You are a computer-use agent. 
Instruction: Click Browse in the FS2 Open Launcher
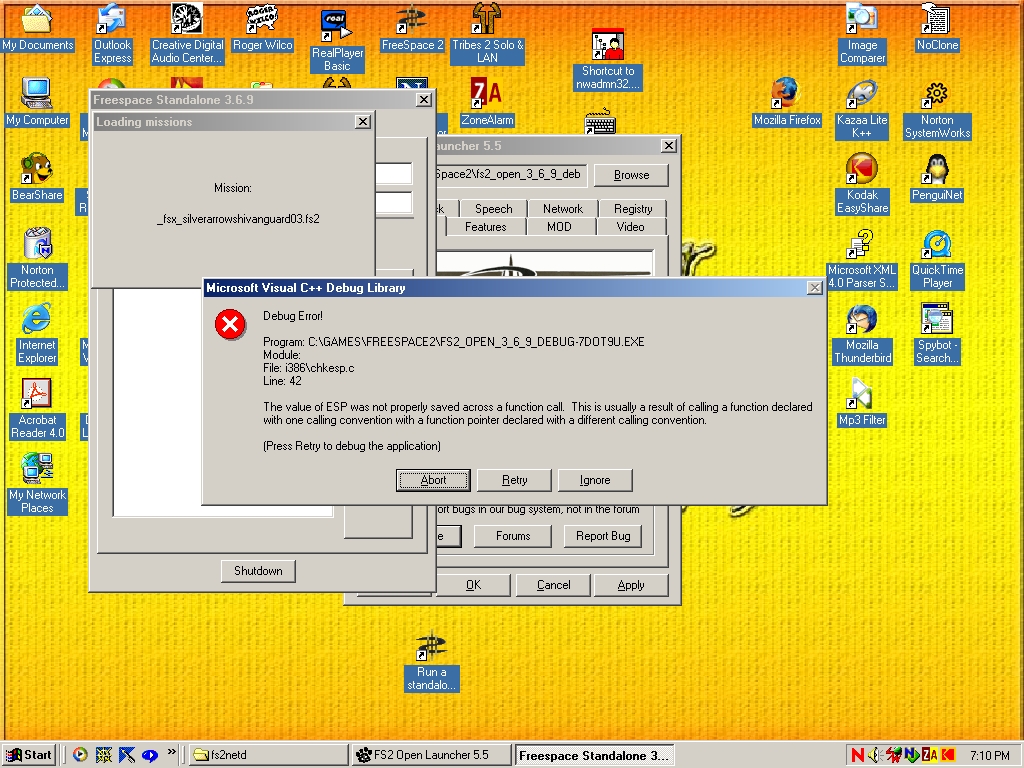click(x=632, y=175)
